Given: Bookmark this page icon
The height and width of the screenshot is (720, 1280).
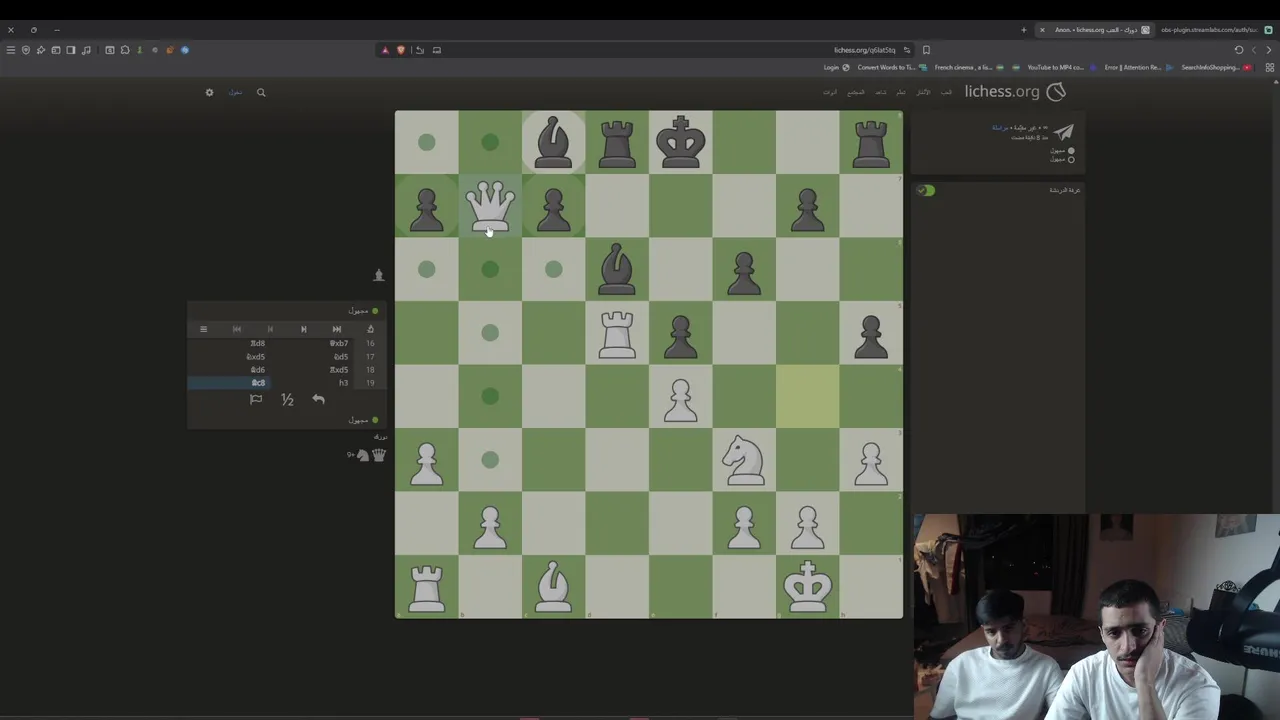Looking at the screenshot, I should pos(926,50).
